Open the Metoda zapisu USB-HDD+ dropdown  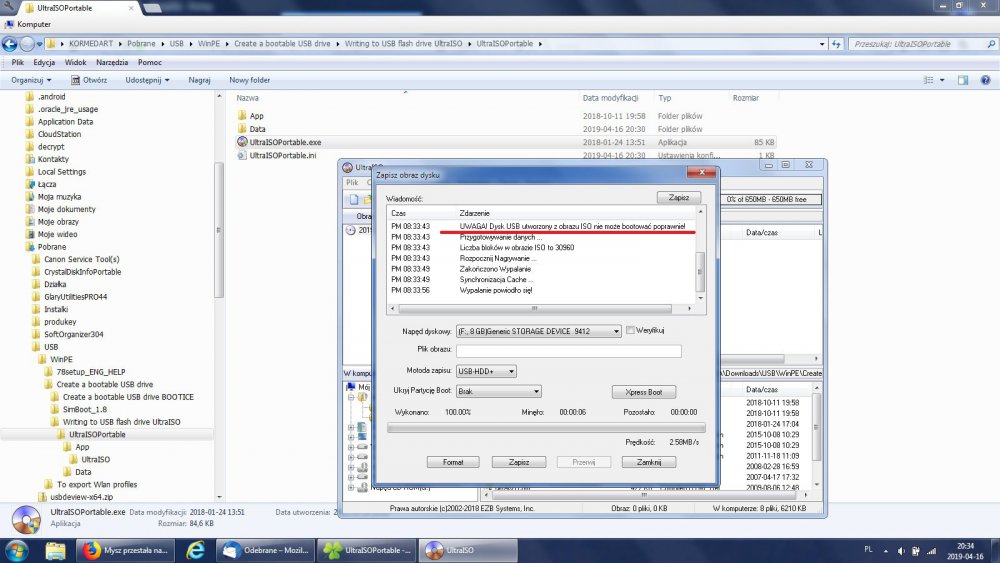pyautogui.click(x=486, y=371)
